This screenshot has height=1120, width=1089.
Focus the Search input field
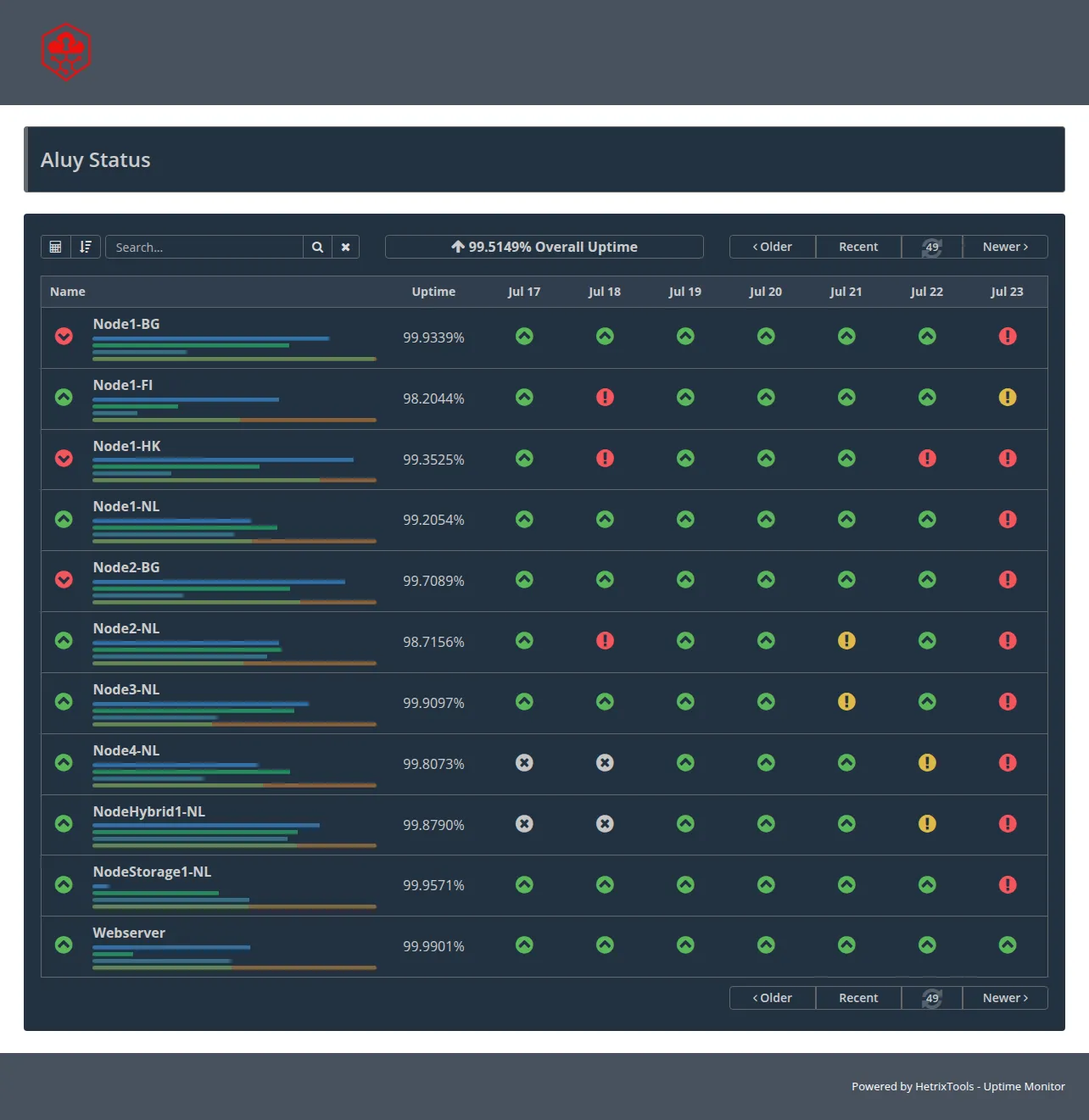tap(204, 247)
